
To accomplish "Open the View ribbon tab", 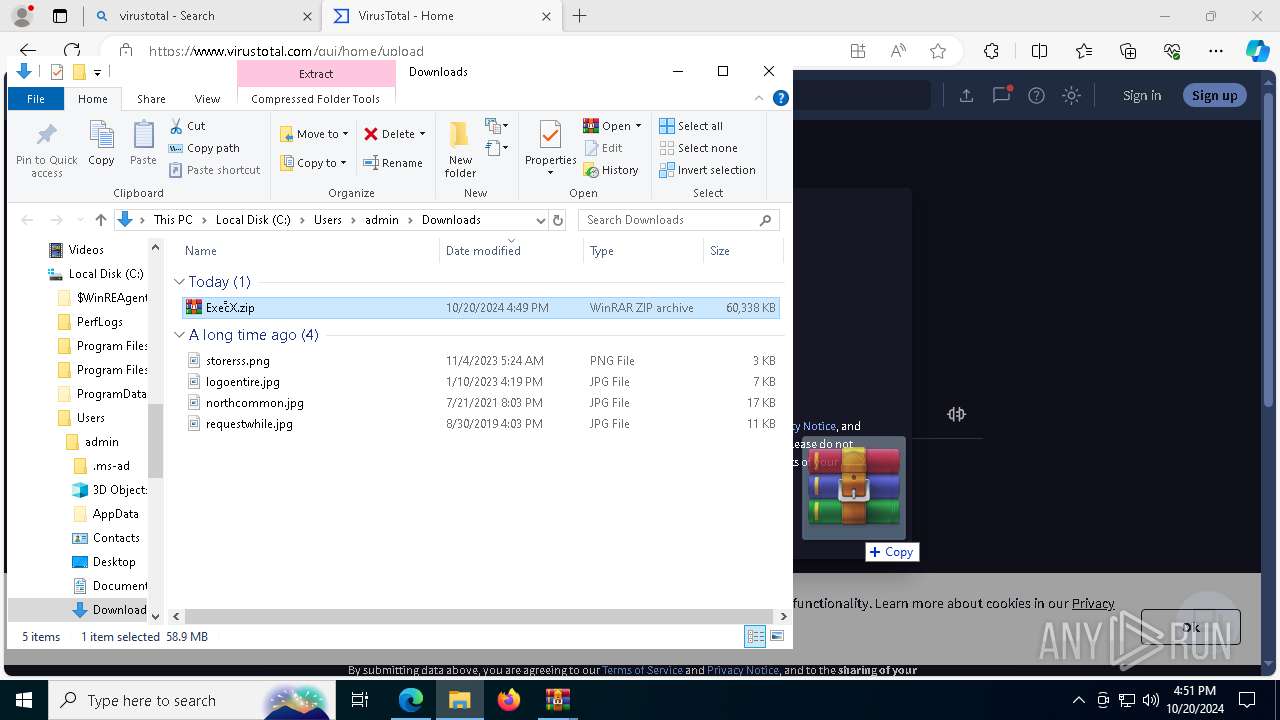I will 207,99.
